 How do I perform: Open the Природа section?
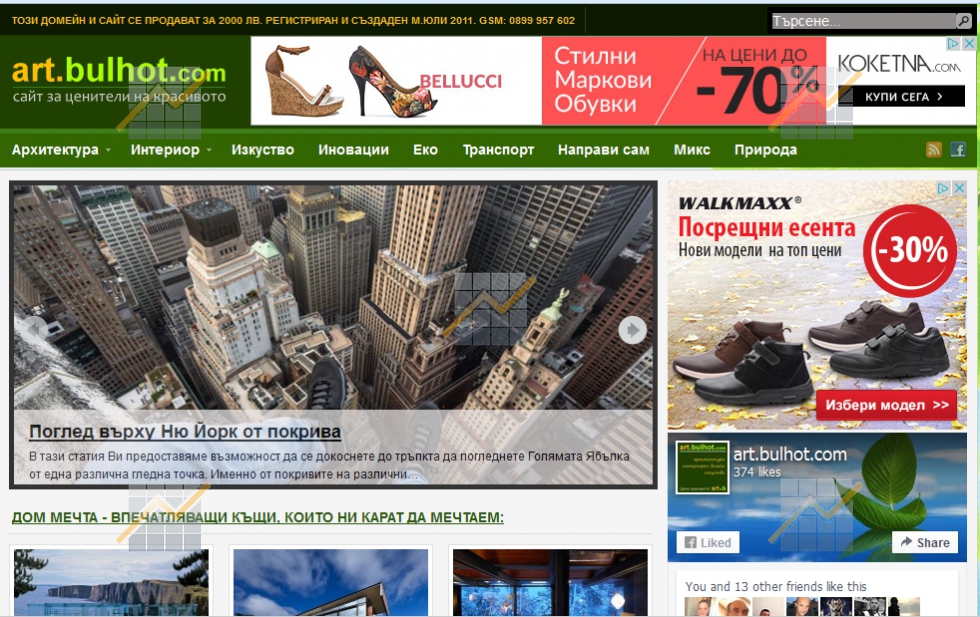pos(766,149)
